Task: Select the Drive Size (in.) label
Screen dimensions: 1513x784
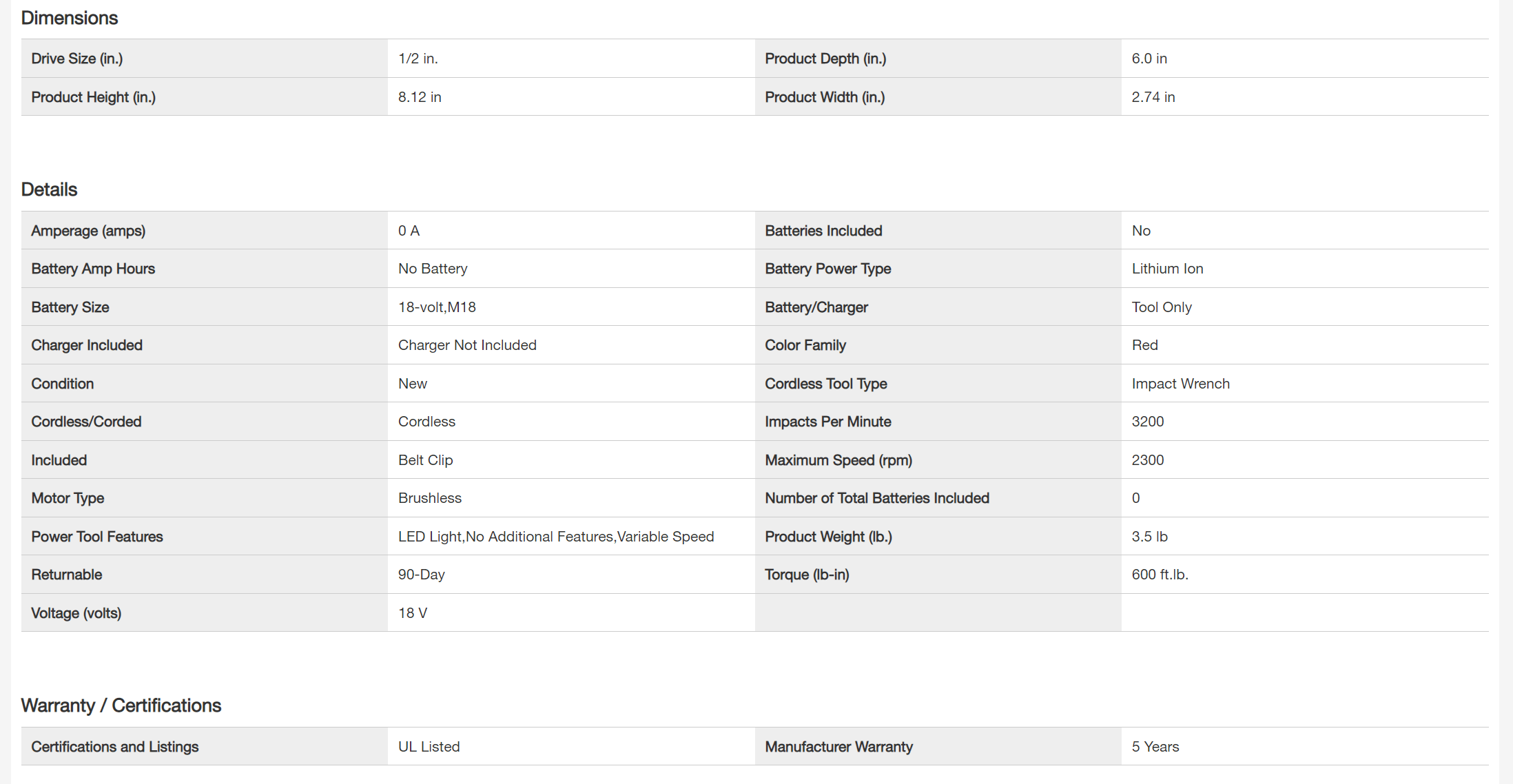Action: pos(76,59)
